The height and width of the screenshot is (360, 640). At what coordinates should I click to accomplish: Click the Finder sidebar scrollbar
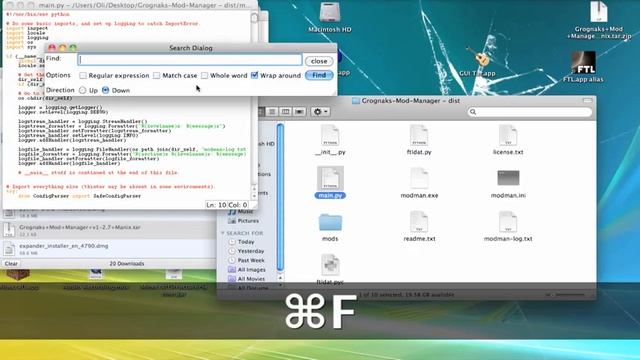280,197
